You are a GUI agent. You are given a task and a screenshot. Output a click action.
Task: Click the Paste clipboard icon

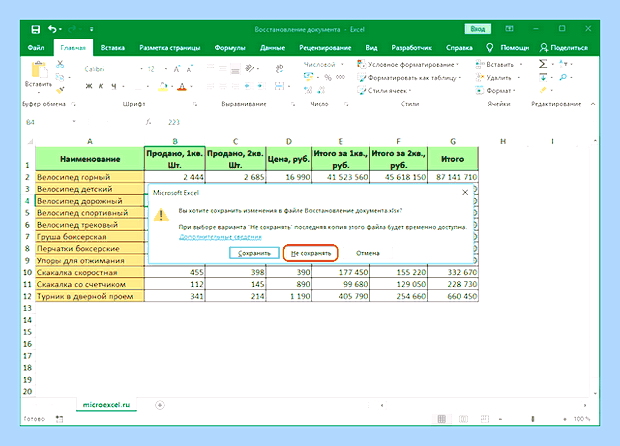point(39,70)
